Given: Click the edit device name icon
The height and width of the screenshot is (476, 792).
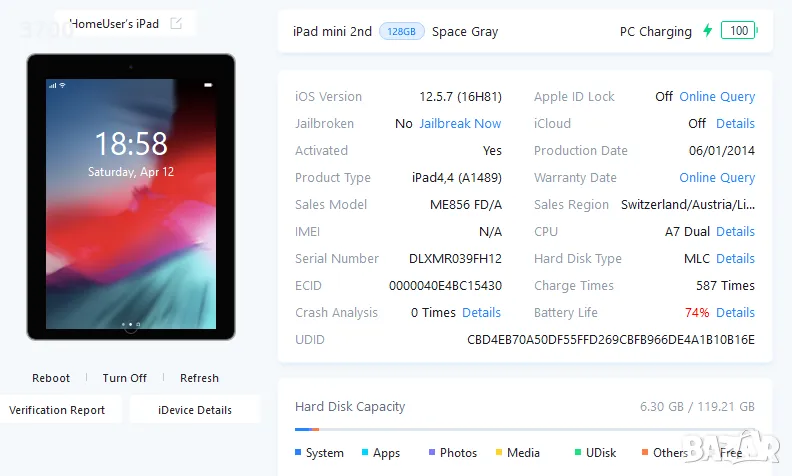Looking at the screenshot, I should coord(177,24).
